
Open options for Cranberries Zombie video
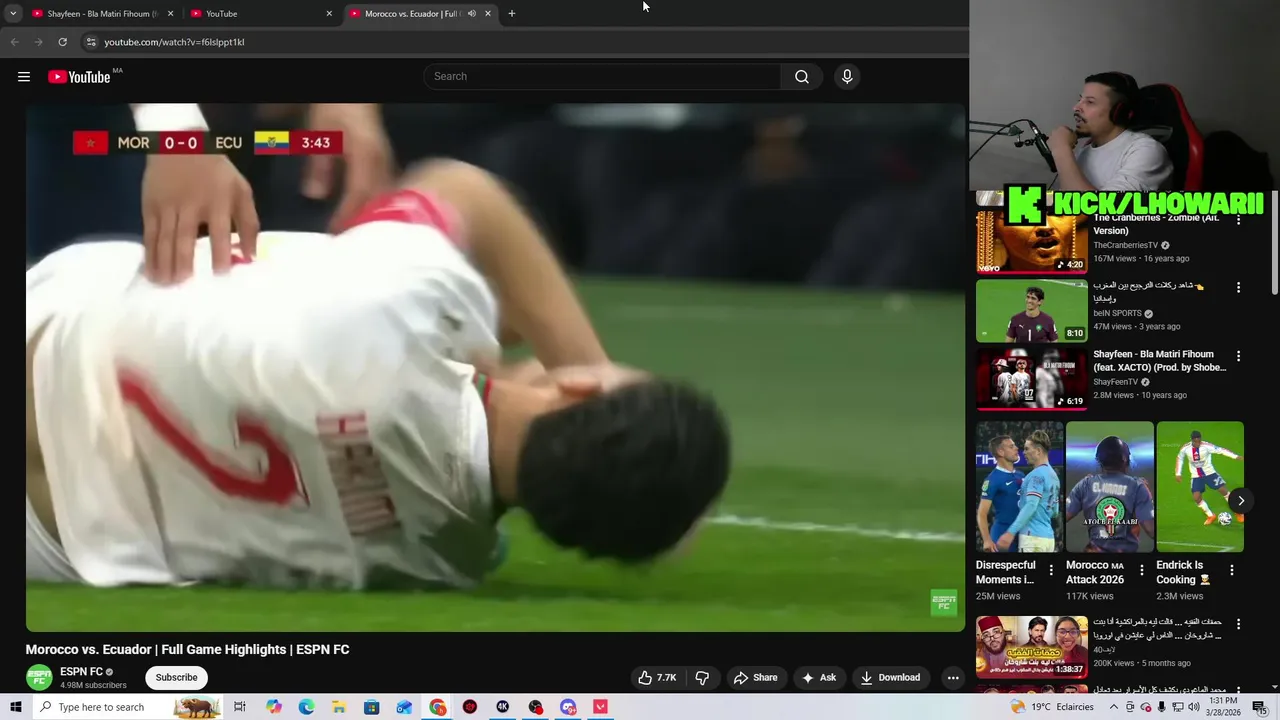click(1238, 219)
